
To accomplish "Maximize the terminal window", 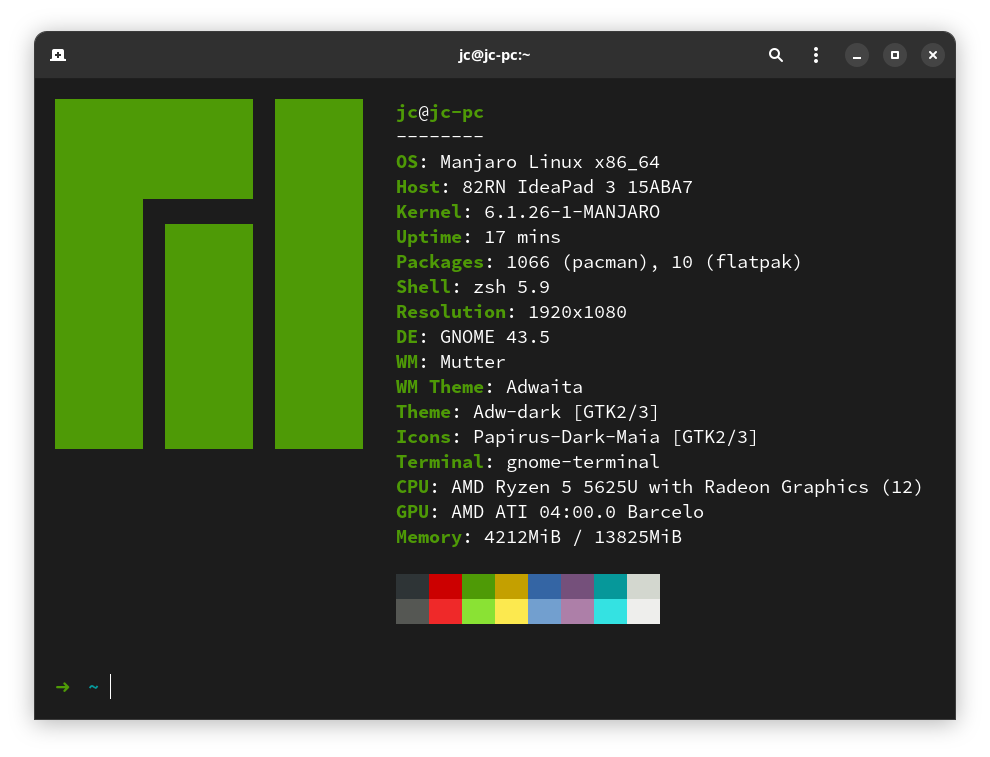I will (895, 56).
